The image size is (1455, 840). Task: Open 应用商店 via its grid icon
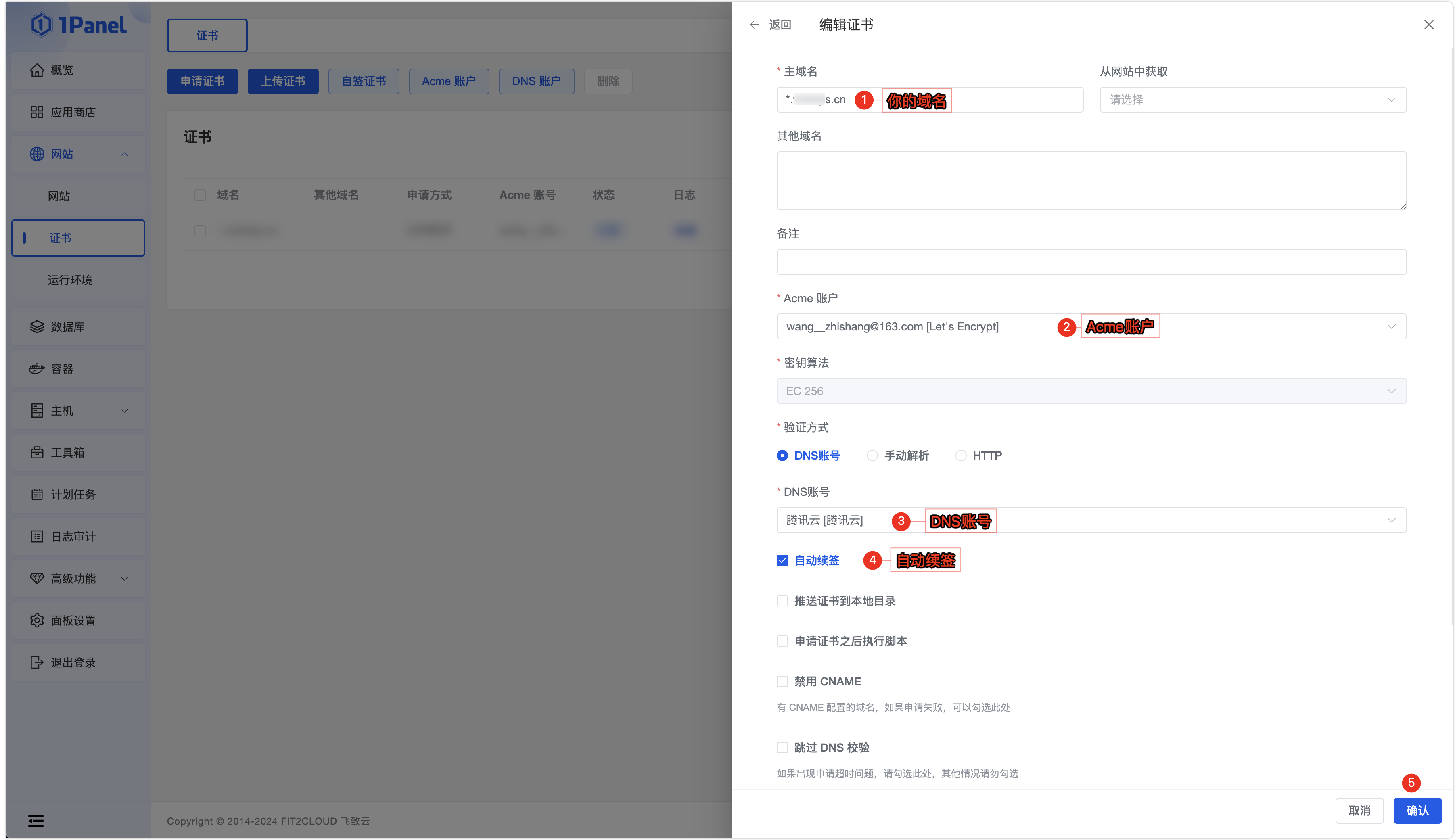37,112
